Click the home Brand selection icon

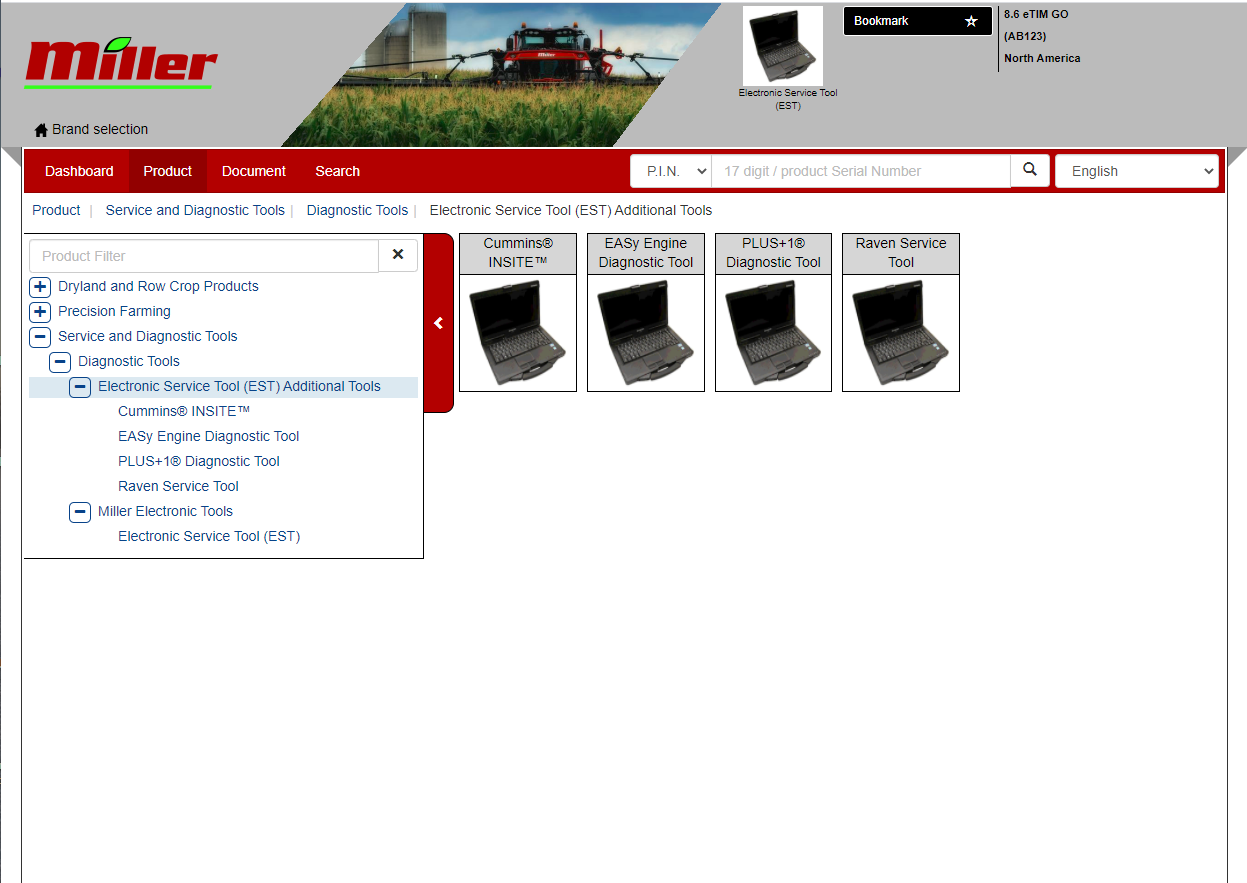tap(41, 130)
